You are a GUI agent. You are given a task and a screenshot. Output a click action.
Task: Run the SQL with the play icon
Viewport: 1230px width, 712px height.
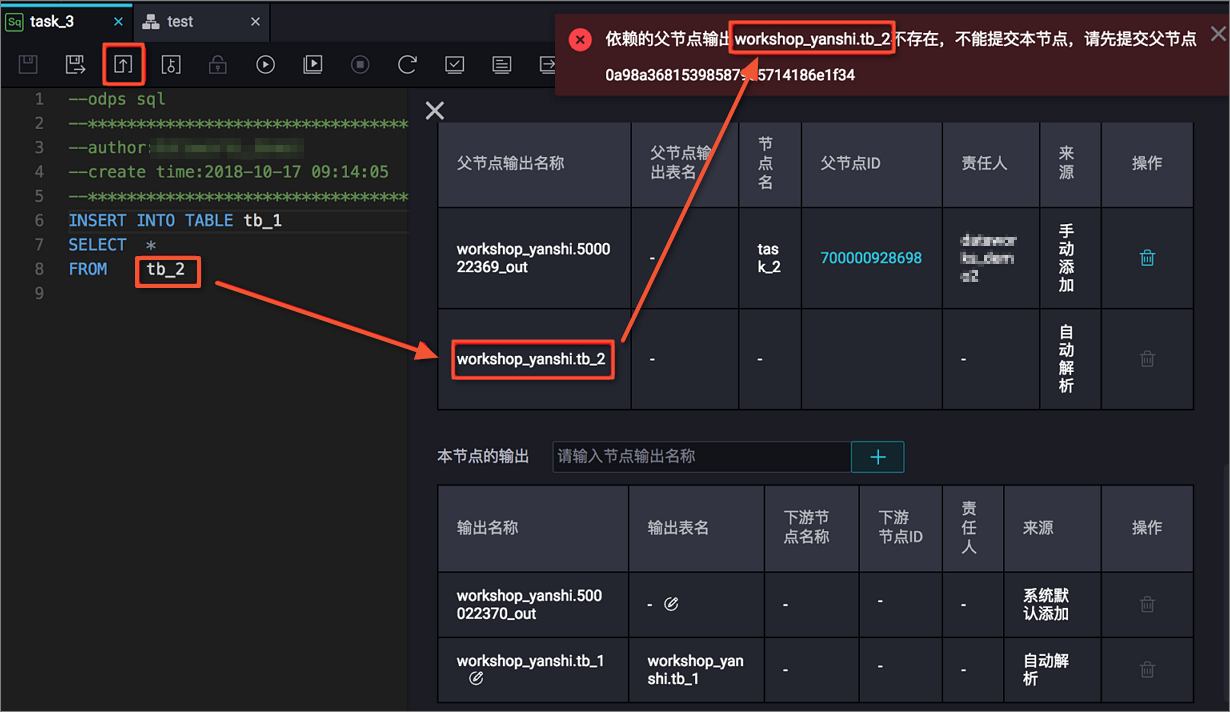(265, 65)
